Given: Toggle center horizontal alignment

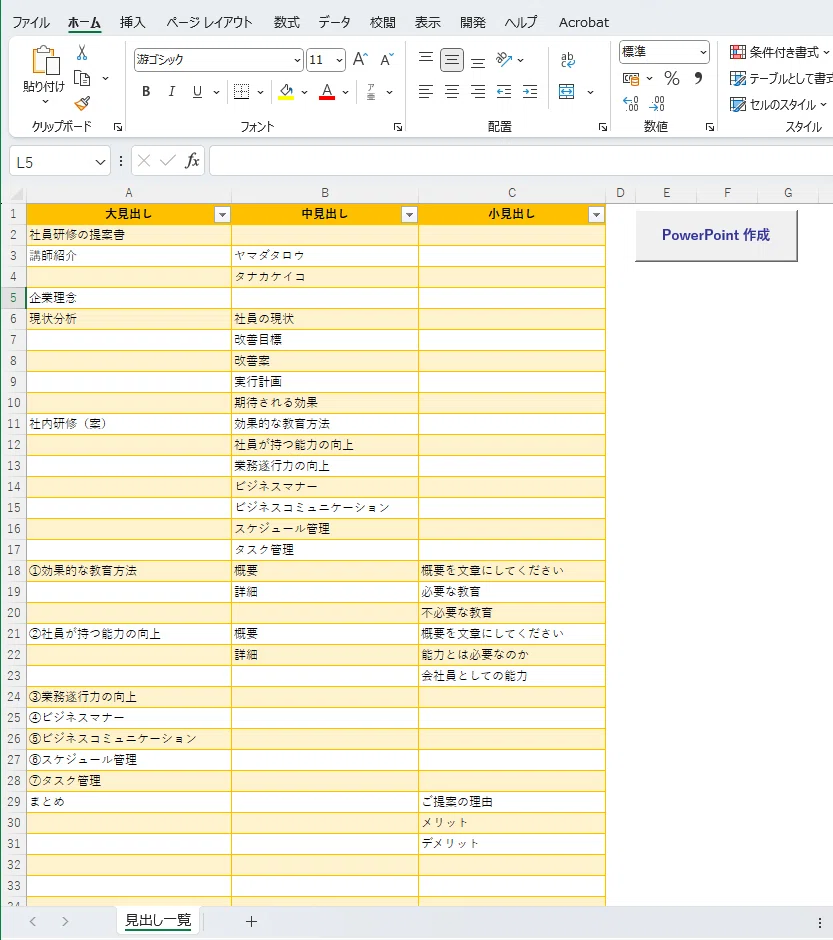Looking at the screenshot, I should click(x=452, y=92).
